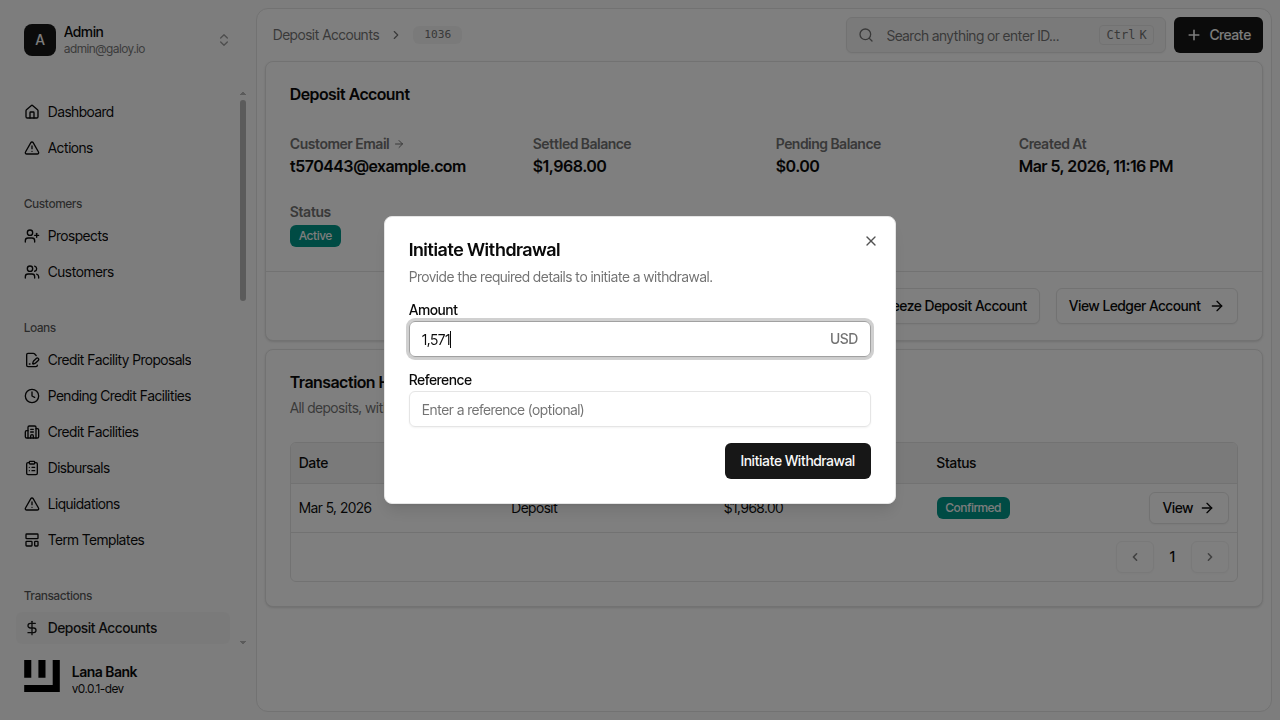The width and height of the screenshot is (1280, 720).
Task: Go to previous page of transaction history
Action: 1134,557
